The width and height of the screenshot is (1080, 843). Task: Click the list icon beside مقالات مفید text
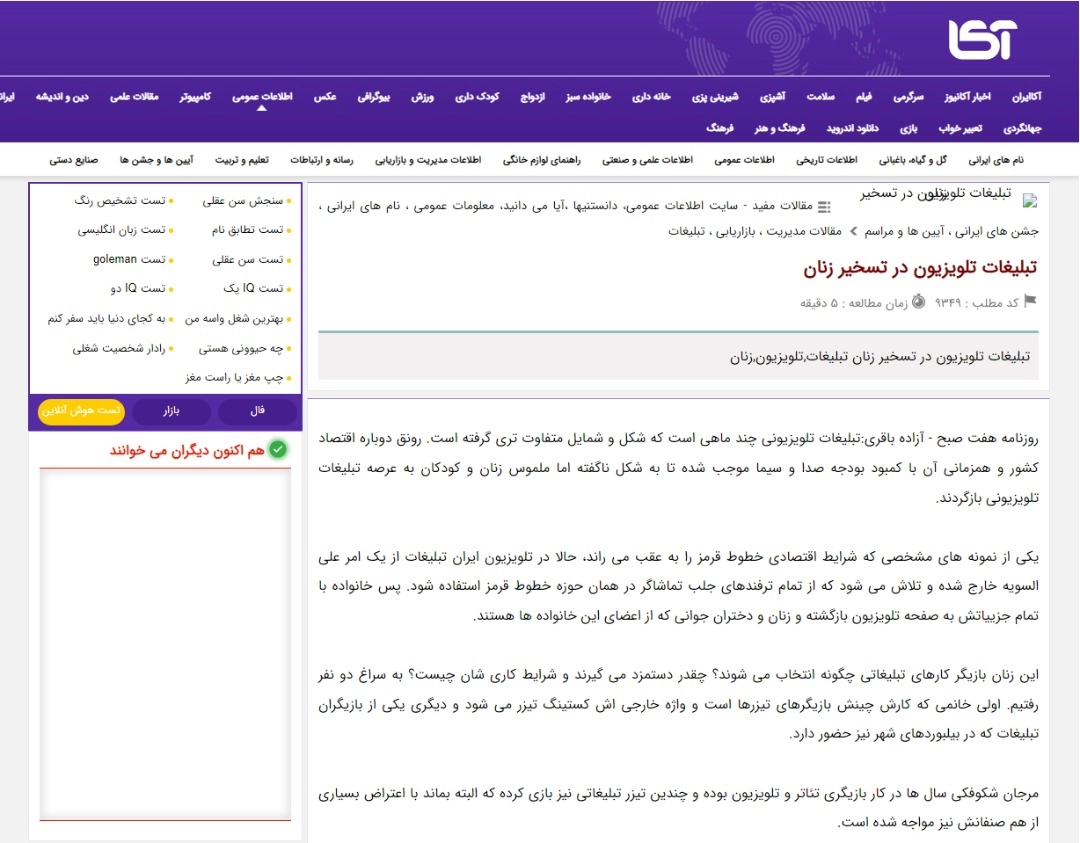pyautogui.click(x=823, y=207)
